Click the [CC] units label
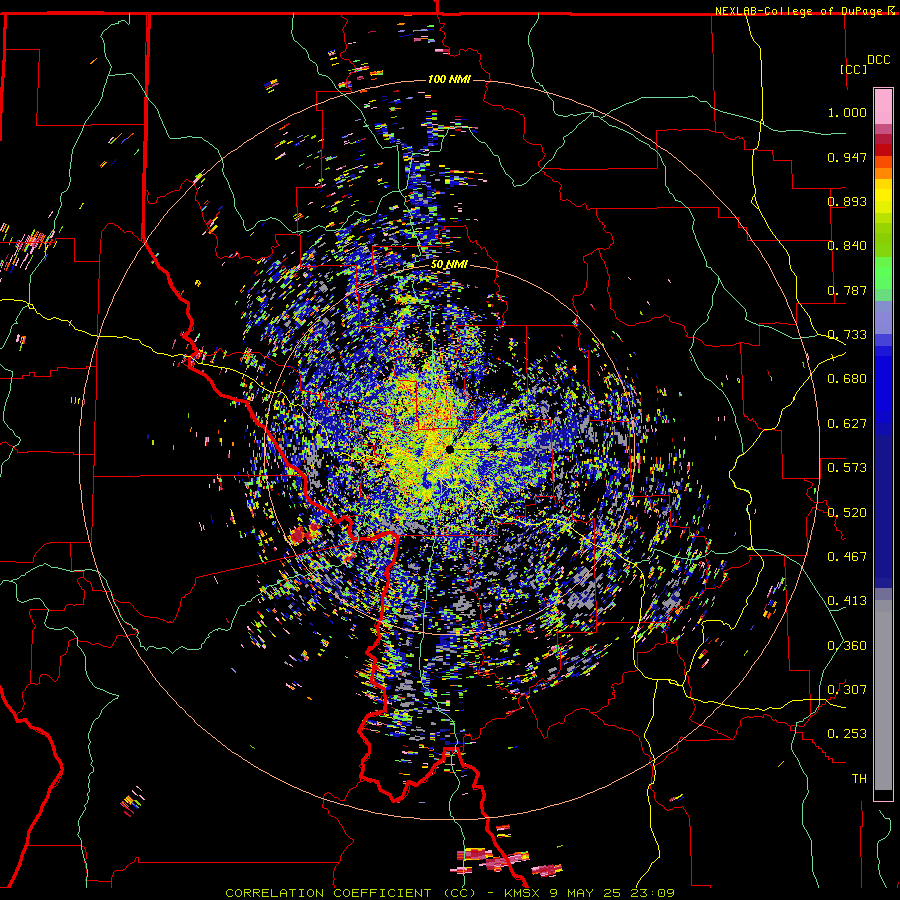Screen dimensions: 900x900 pos(853,69)
